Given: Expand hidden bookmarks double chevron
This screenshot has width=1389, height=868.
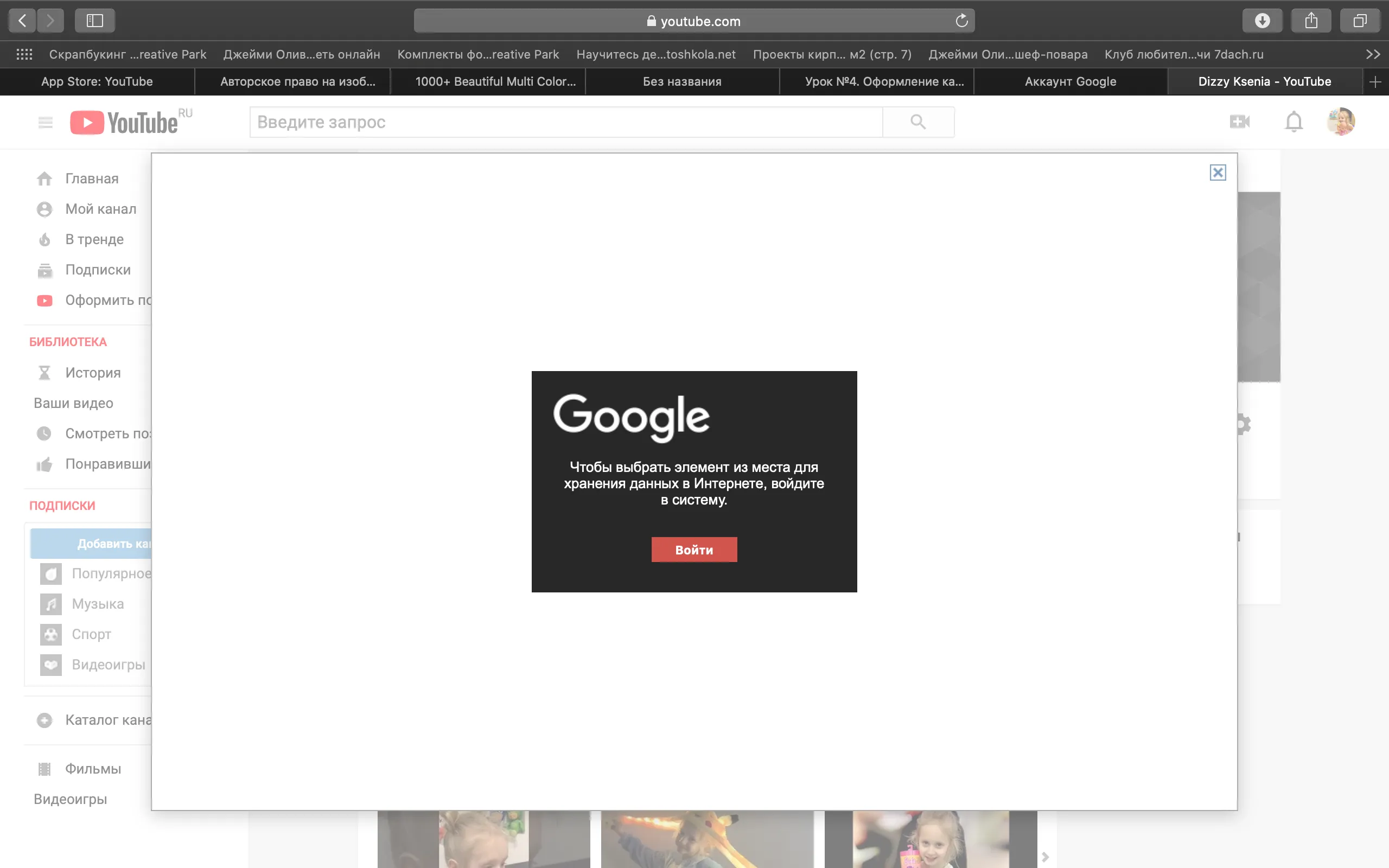Looking at the screenshot, I should point(1373,54).
